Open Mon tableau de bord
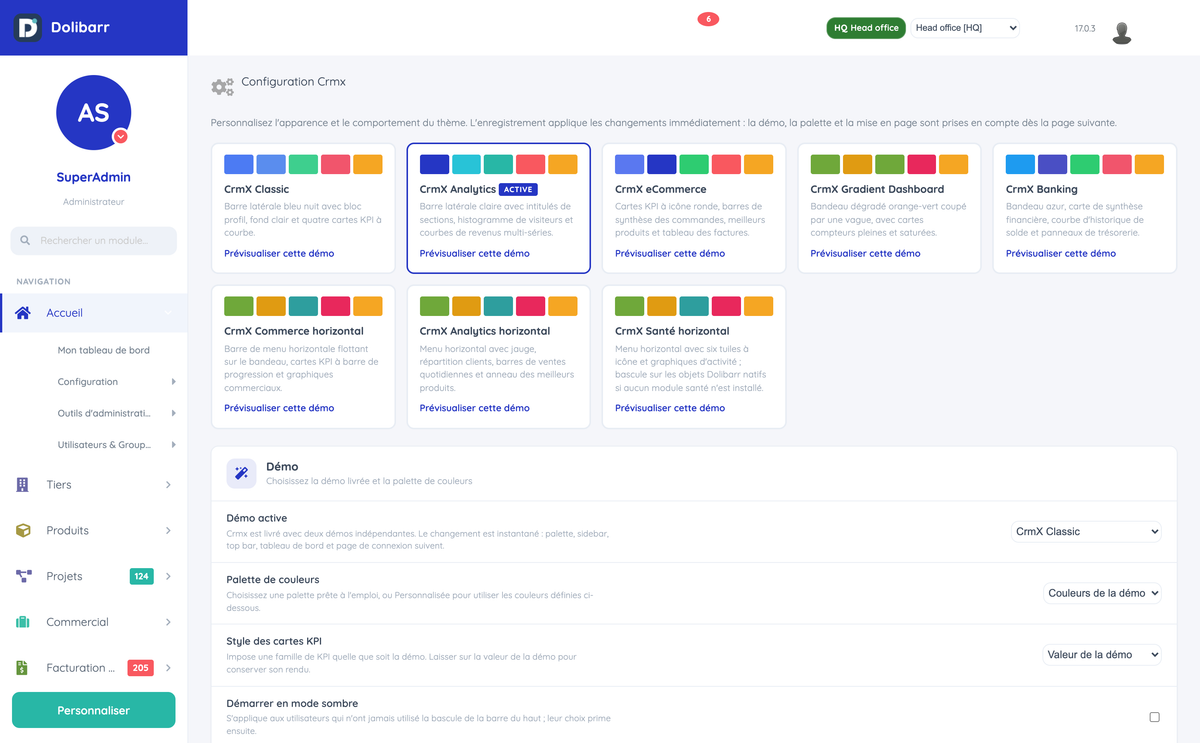This screenshot has width=1200, height=743. 103,350
